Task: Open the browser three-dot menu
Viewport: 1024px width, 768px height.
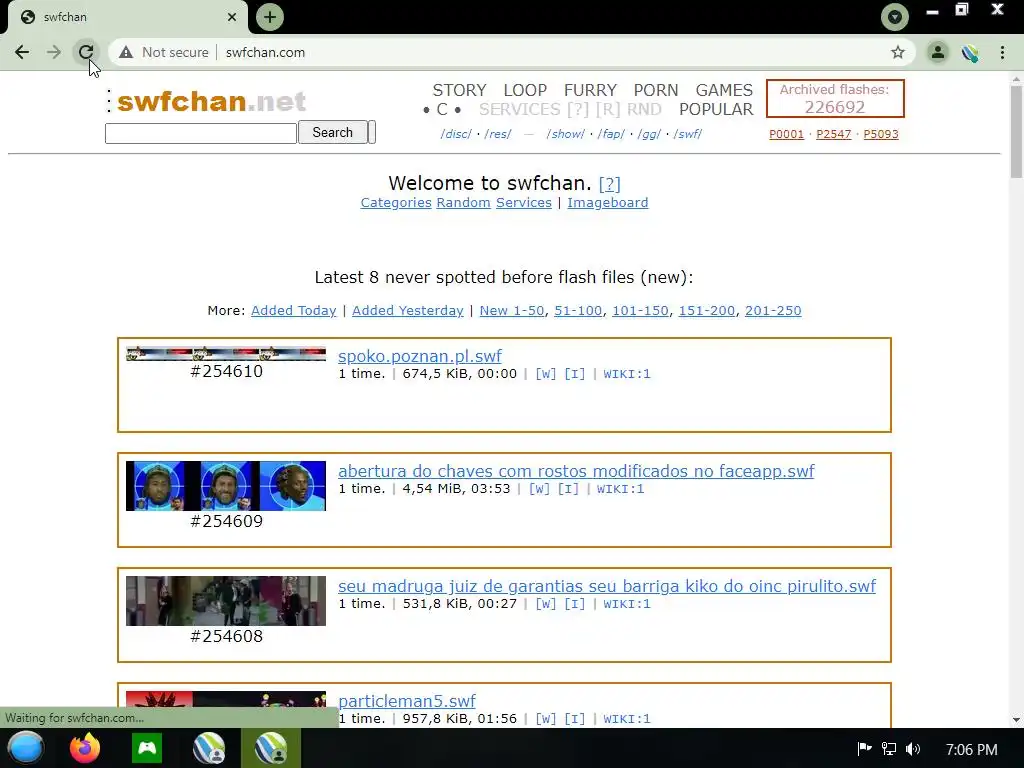Action: (1002, 52)
